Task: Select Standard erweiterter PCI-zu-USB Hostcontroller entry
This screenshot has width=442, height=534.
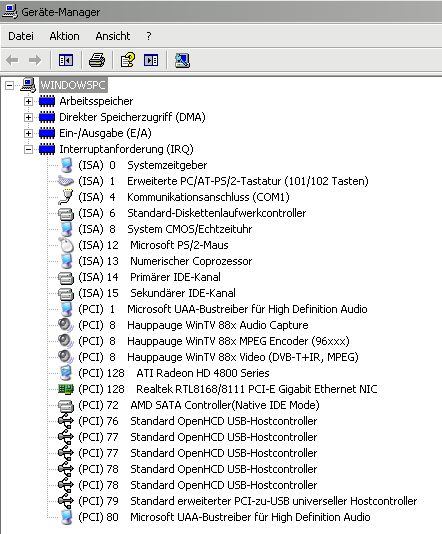Action: (248, 501)
